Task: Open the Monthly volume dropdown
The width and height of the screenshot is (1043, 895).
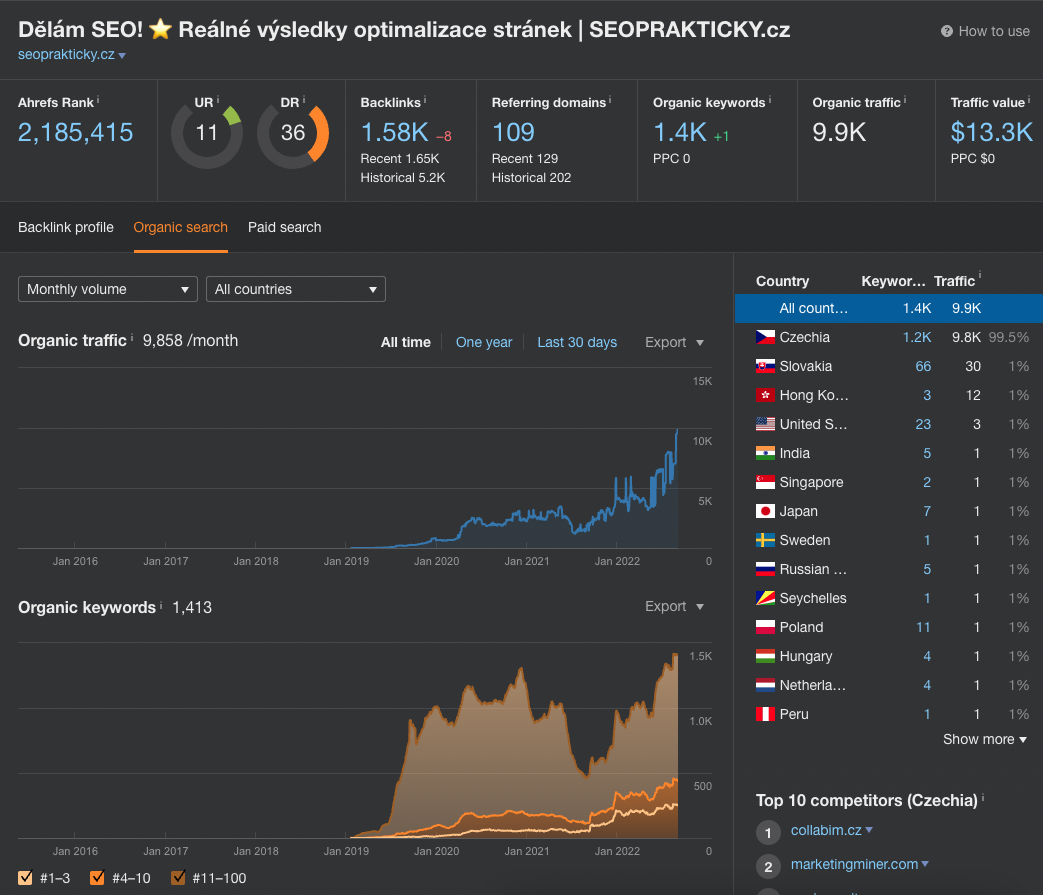Action: point(108,289)
